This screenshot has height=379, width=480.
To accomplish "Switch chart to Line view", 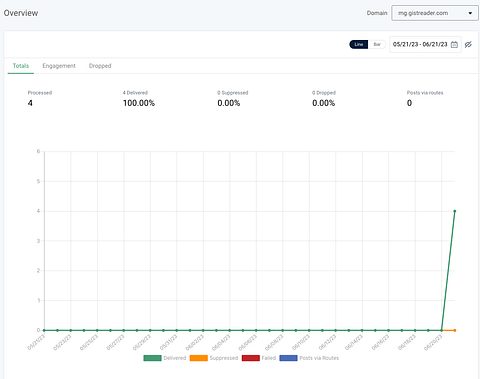I will 359,44.
